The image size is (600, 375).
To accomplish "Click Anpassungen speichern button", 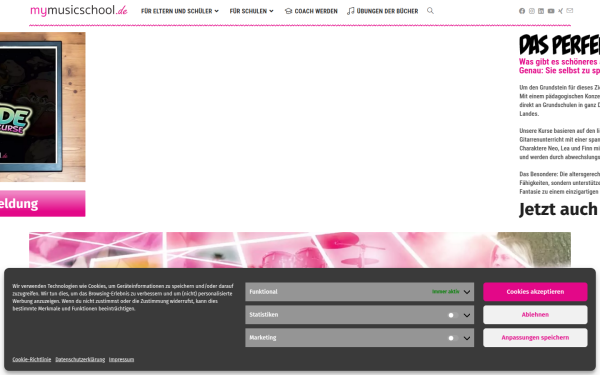I will click(x=535, y=338).
